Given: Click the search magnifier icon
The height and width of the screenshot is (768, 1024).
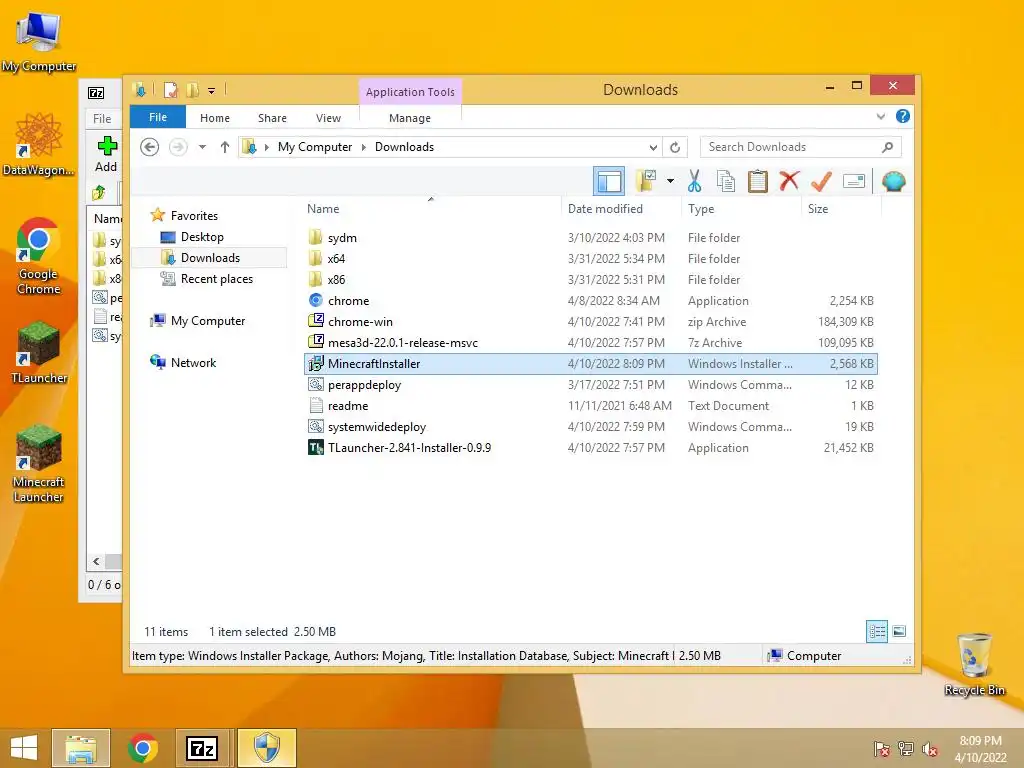Looking at the screenshot, I should (x=888, y=147).
